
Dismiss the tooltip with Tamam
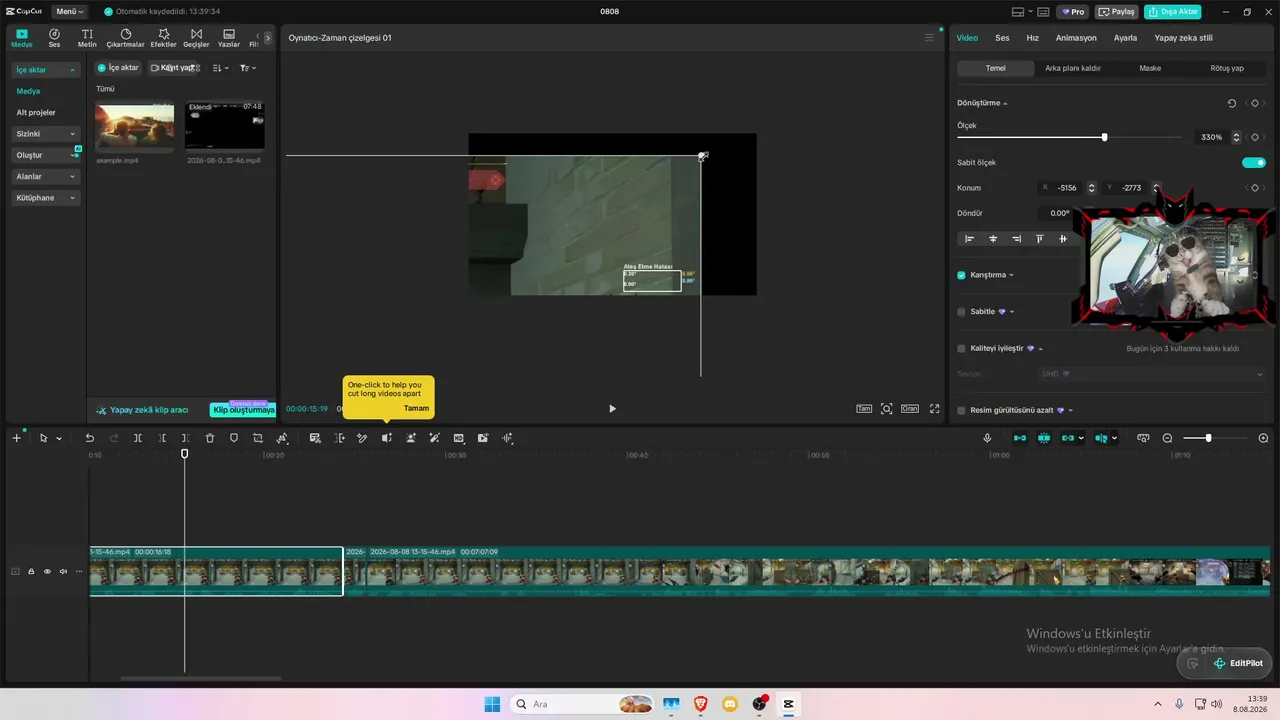[x=416, y=408]
